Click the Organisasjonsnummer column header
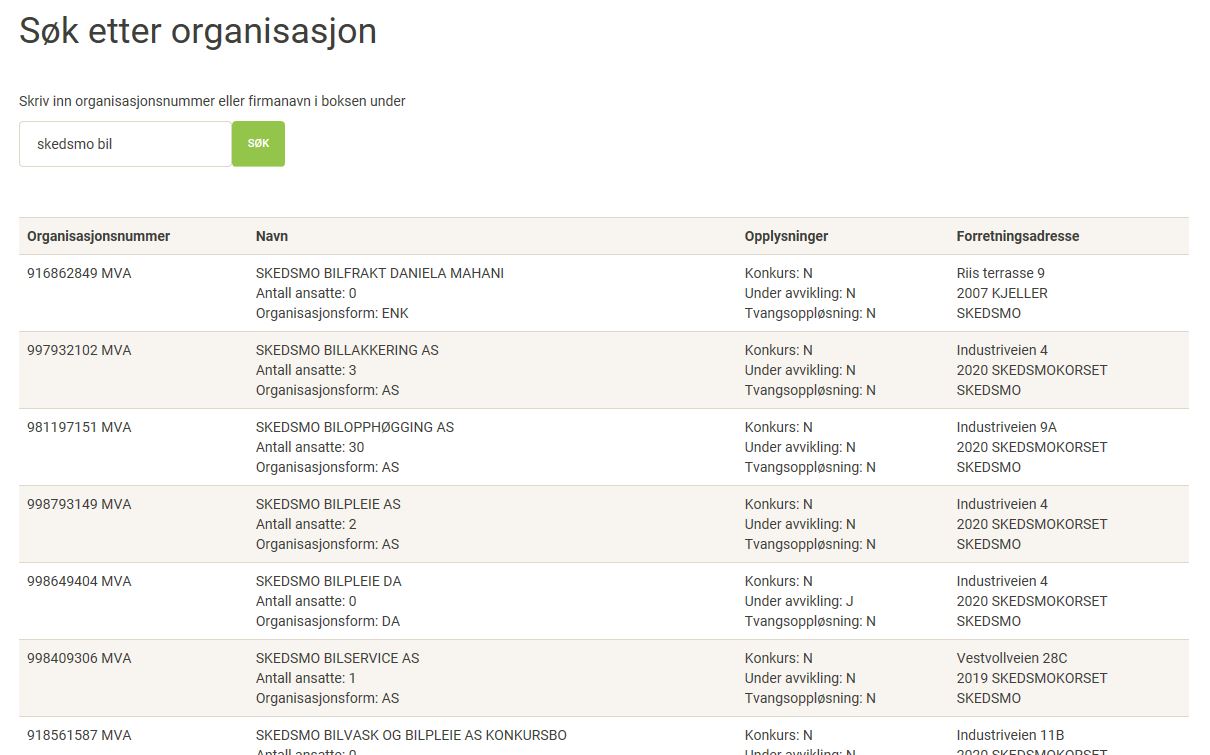1210x755 pixels. click(x=99, y=236)
